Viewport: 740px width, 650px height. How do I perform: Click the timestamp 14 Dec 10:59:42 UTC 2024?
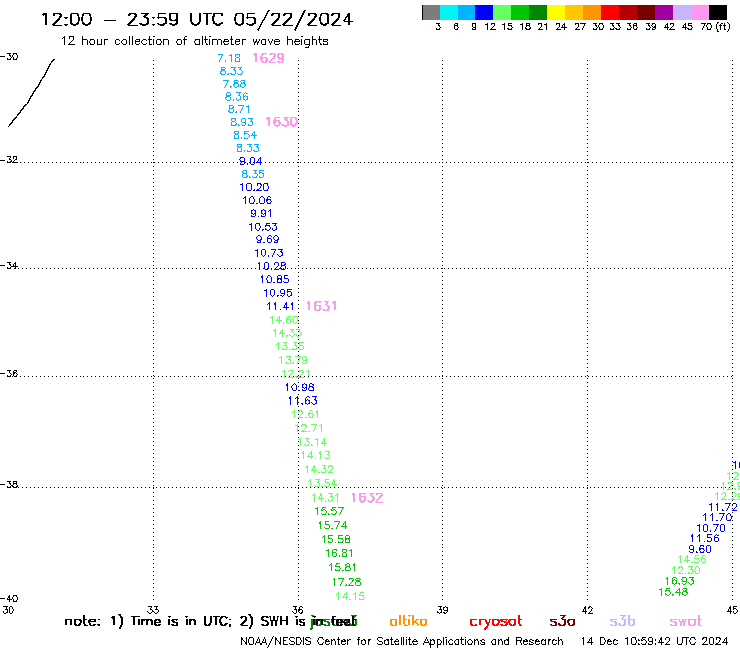654,641
